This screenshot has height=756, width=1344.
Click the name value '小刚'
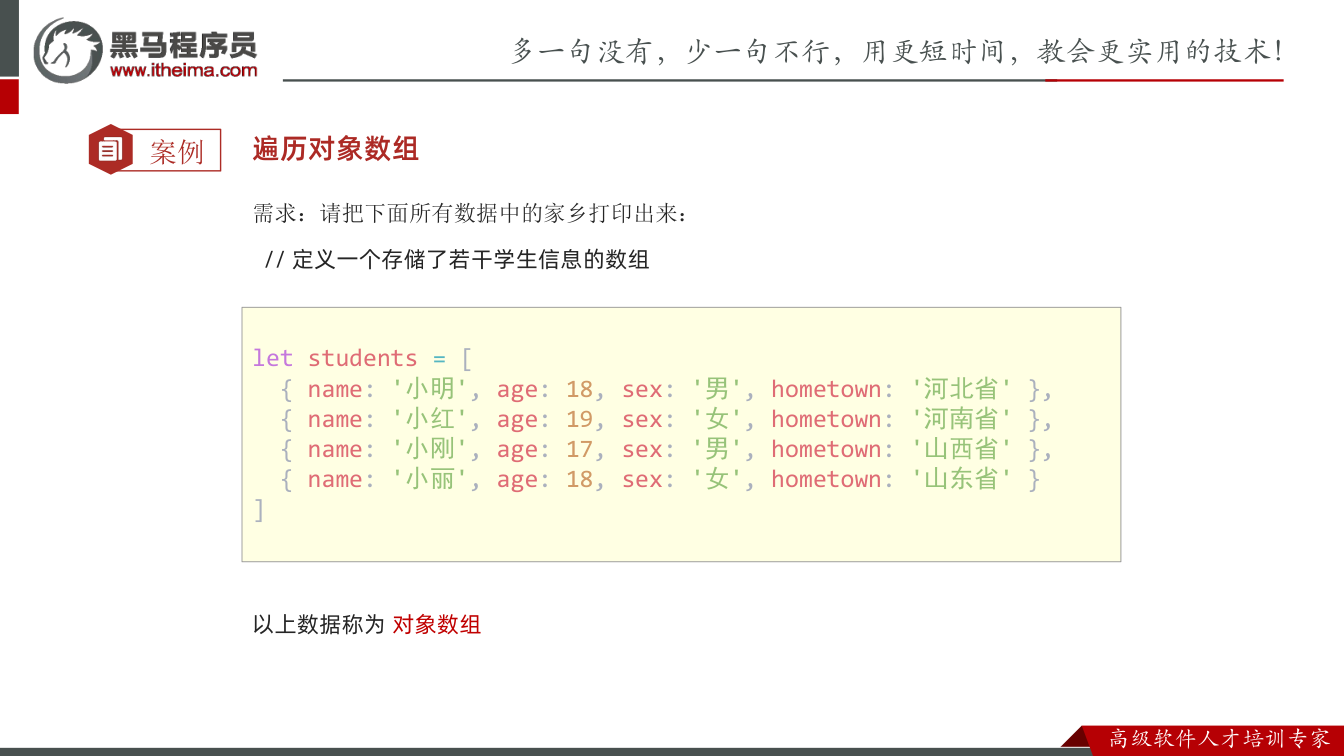(430, 449)
